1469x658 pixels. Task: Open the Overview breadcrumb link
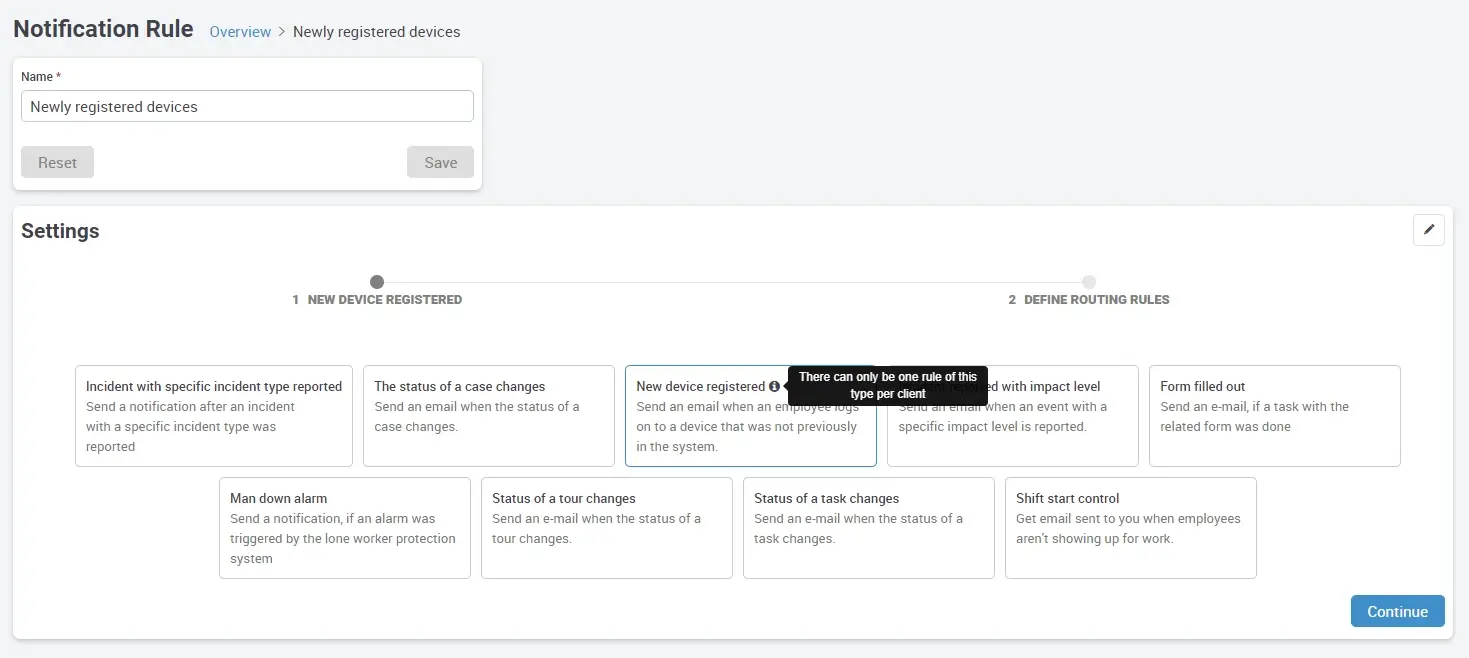point(240,31)
